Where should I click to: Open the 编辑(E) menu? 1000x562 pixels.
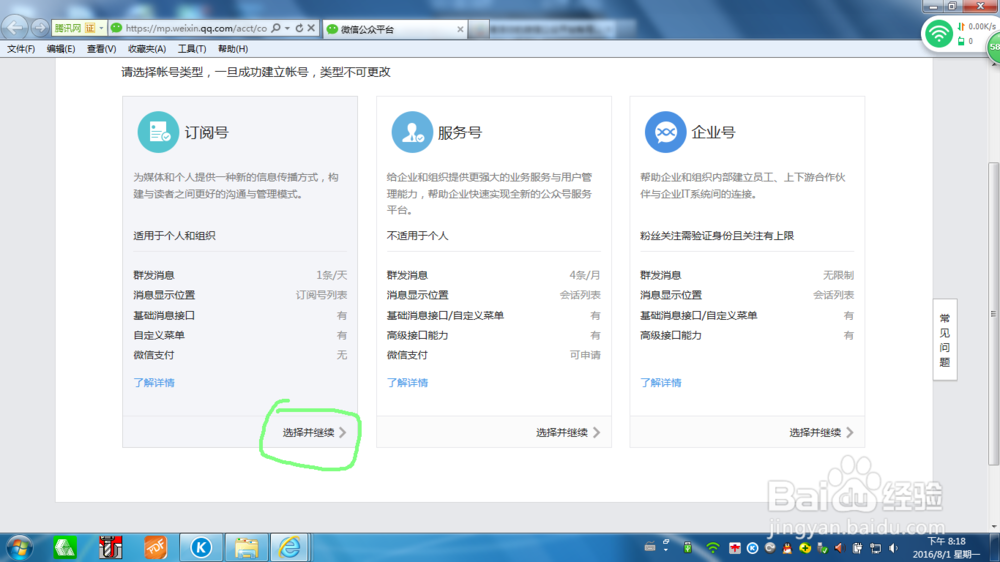(61, 48)
